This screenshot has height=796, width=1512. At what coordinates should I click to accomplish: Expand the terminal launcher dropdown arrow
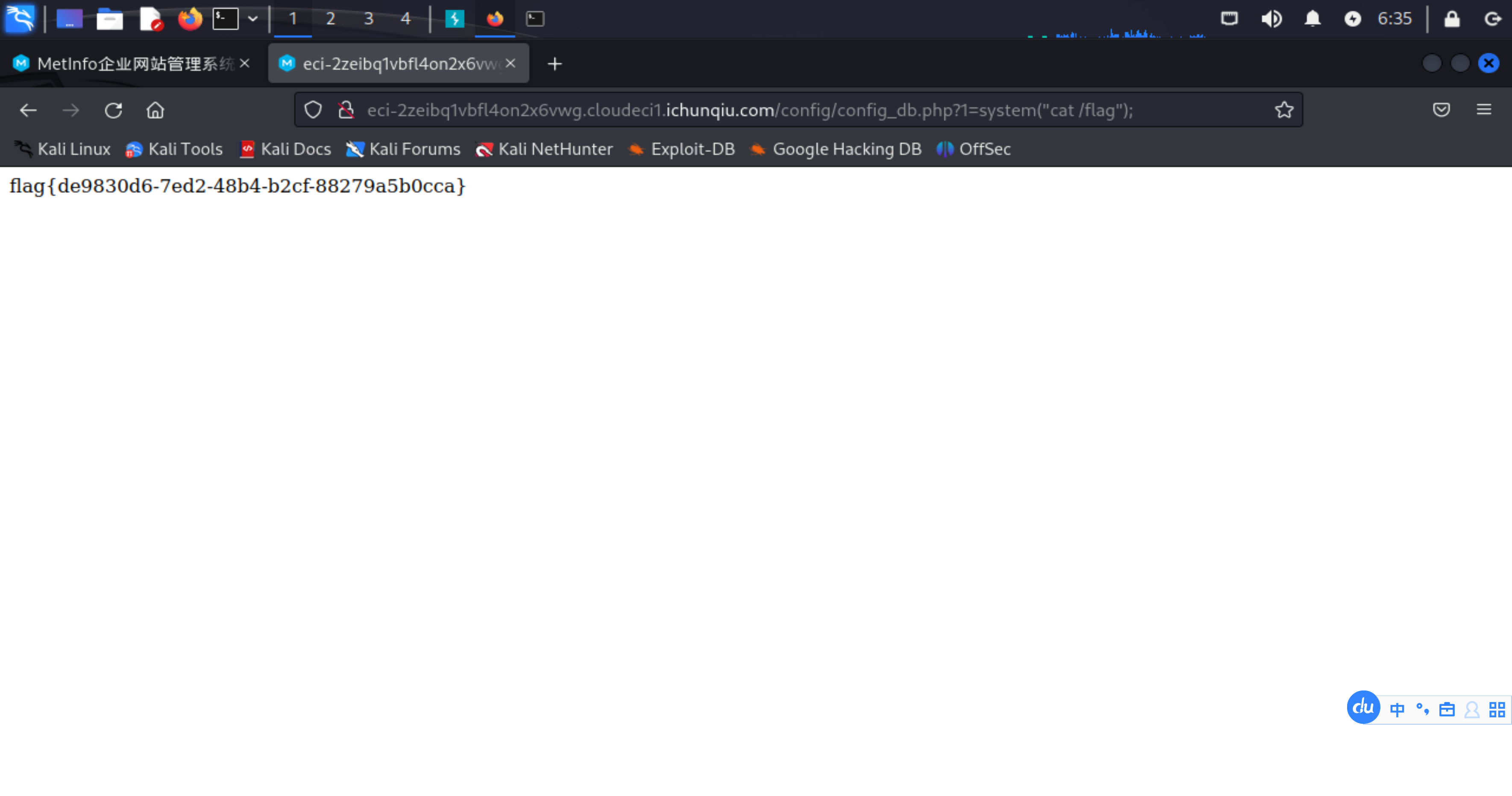point(253,19)
